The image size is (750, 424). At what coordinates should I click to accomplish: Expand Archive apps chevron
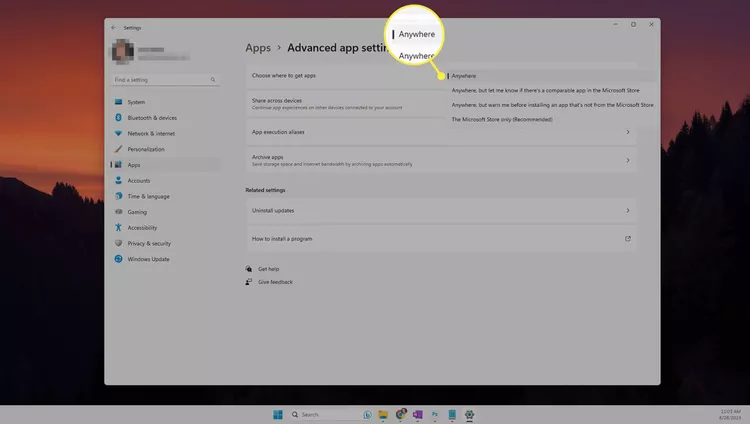[x=628, y=160]
